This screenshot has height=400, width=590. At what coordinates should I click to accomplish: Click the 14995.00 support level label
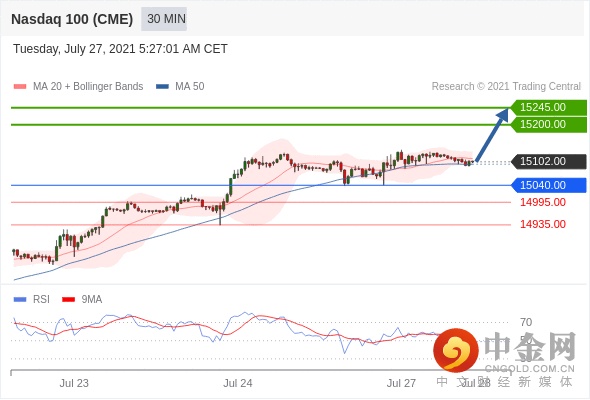[543, 202]
